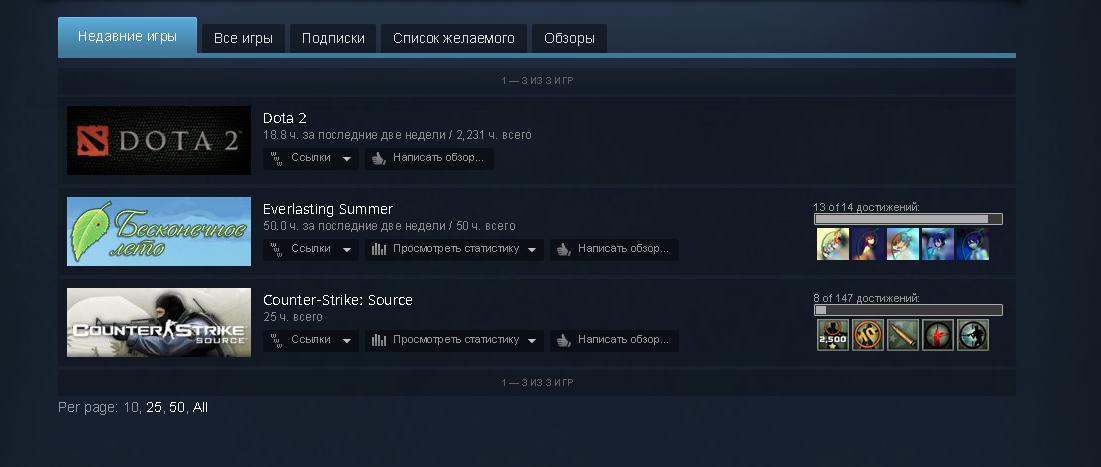1101x467 pixels.
Task: Click first Everlasting Summer achievement icon
Action: coord(833,244)
